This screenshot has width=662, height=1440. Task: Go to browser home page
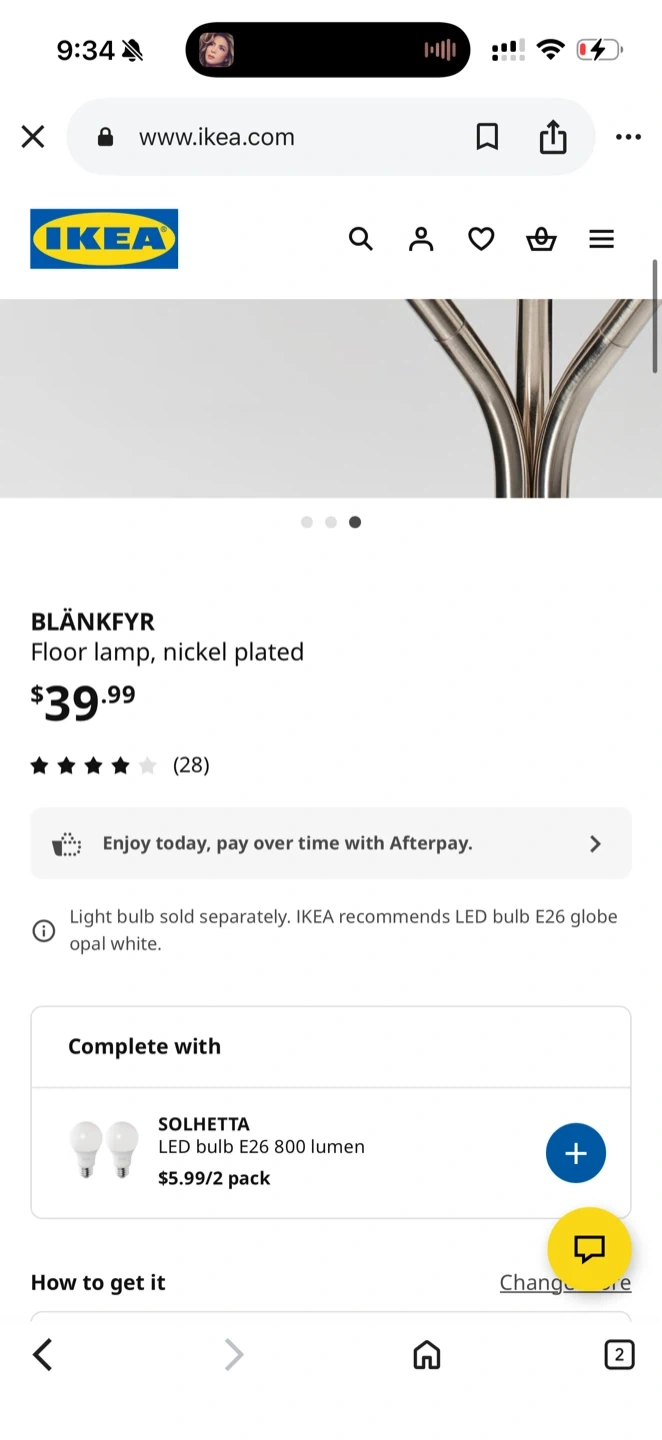427,1355
